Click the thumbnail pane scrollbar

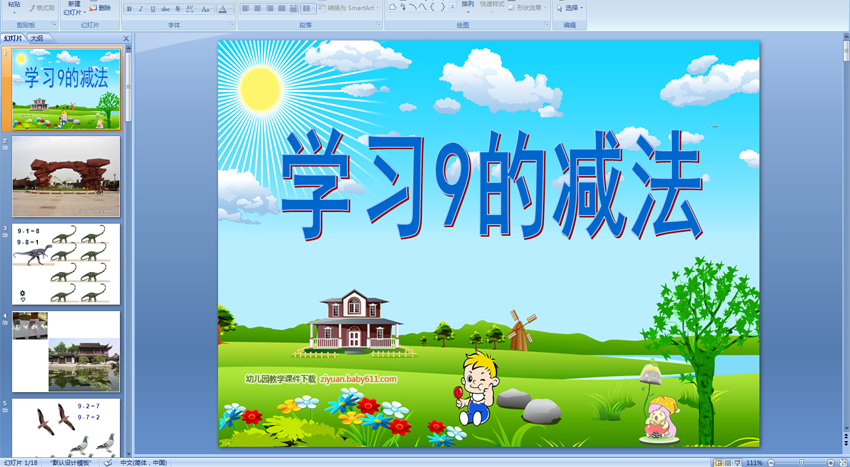[x=128, y=87]
